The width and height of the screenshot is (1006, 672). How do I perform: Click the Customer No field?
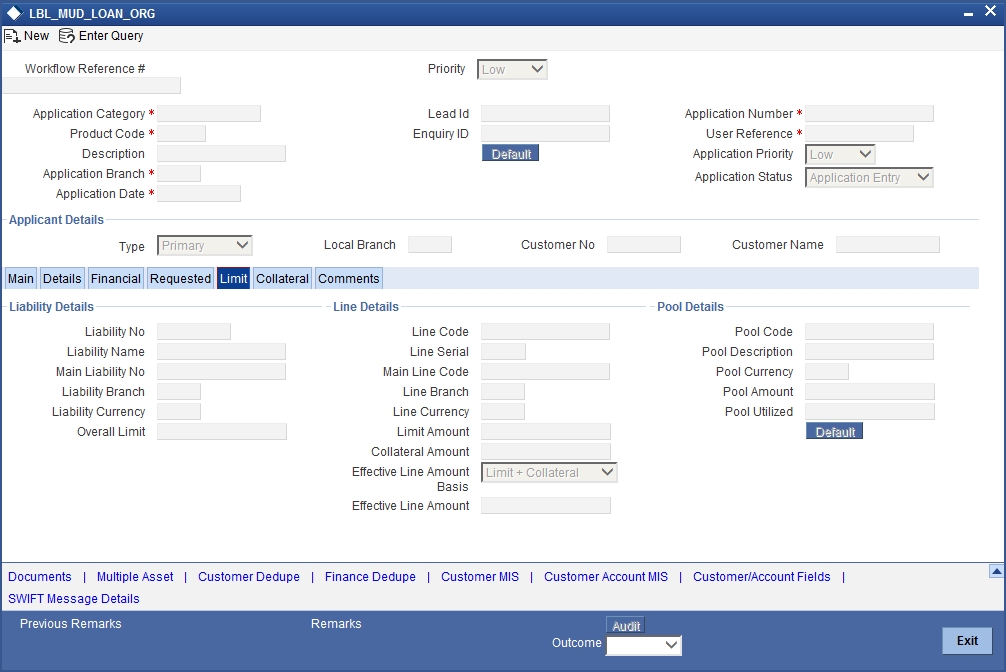pyautogui.click(x=644, y=245)
